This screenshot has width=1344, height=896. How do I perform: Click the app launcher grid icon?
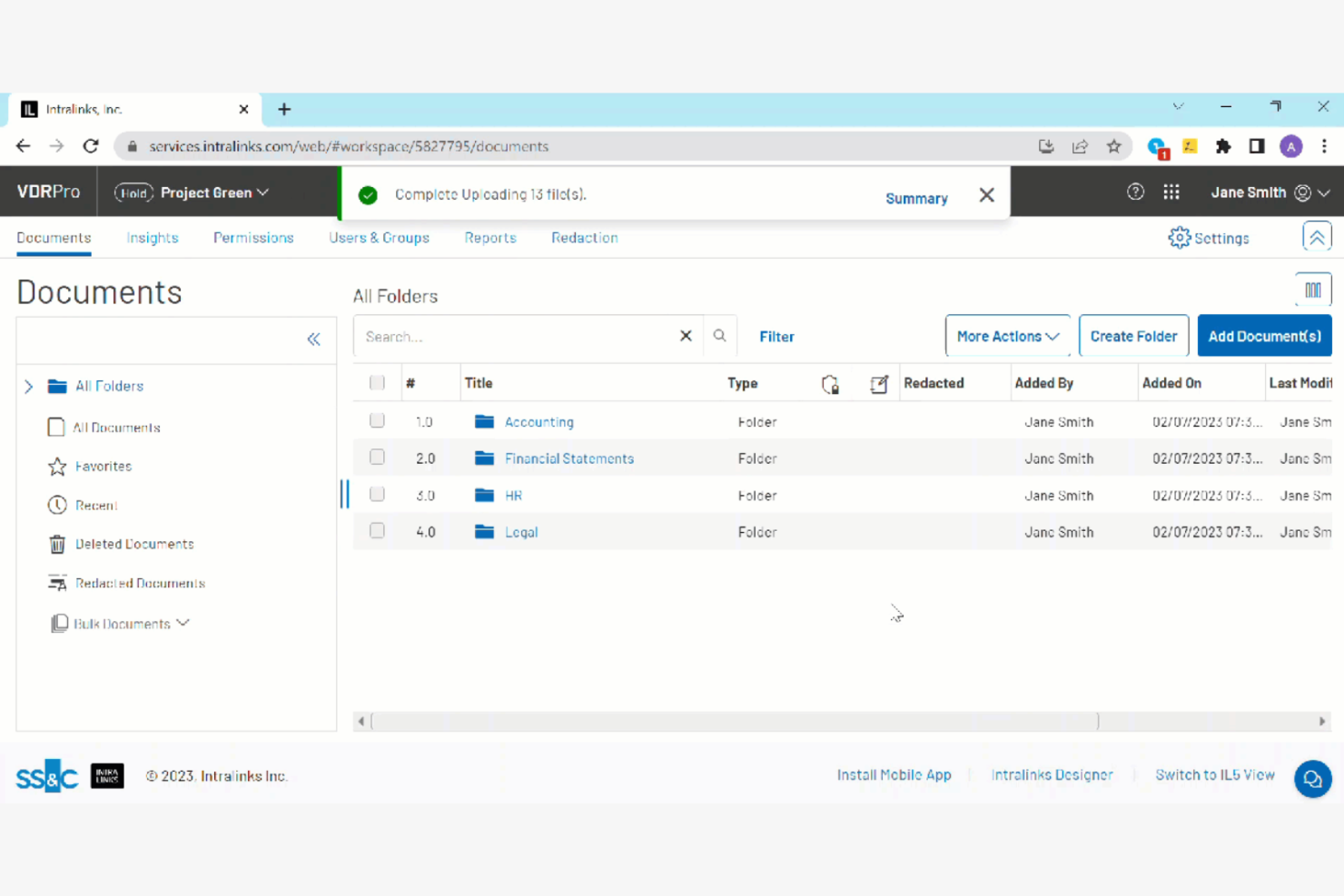pos(1171,192)
